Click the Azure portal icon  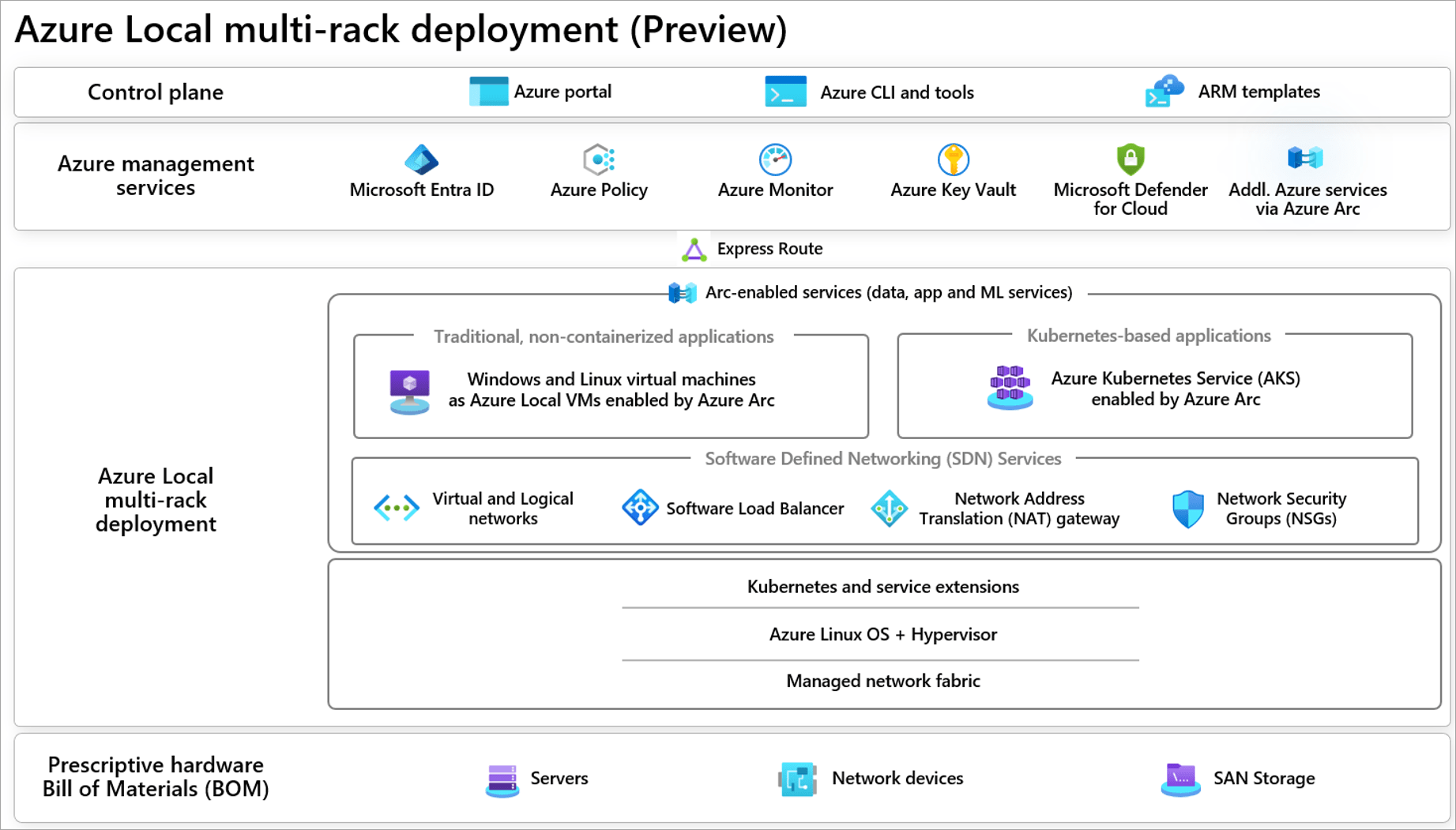(488, 92)
